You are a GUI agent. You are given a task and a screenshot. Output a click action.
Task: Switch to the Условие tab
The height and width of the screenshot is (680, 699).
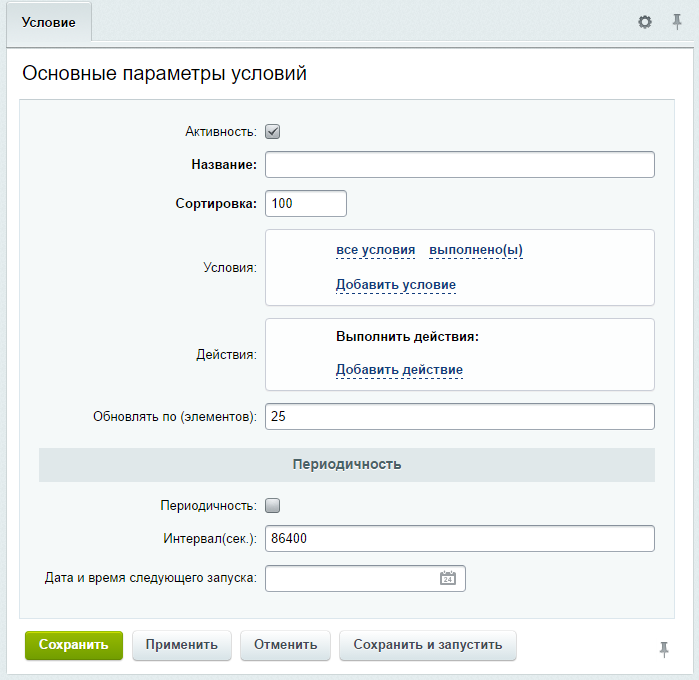[x=48, y=21]
